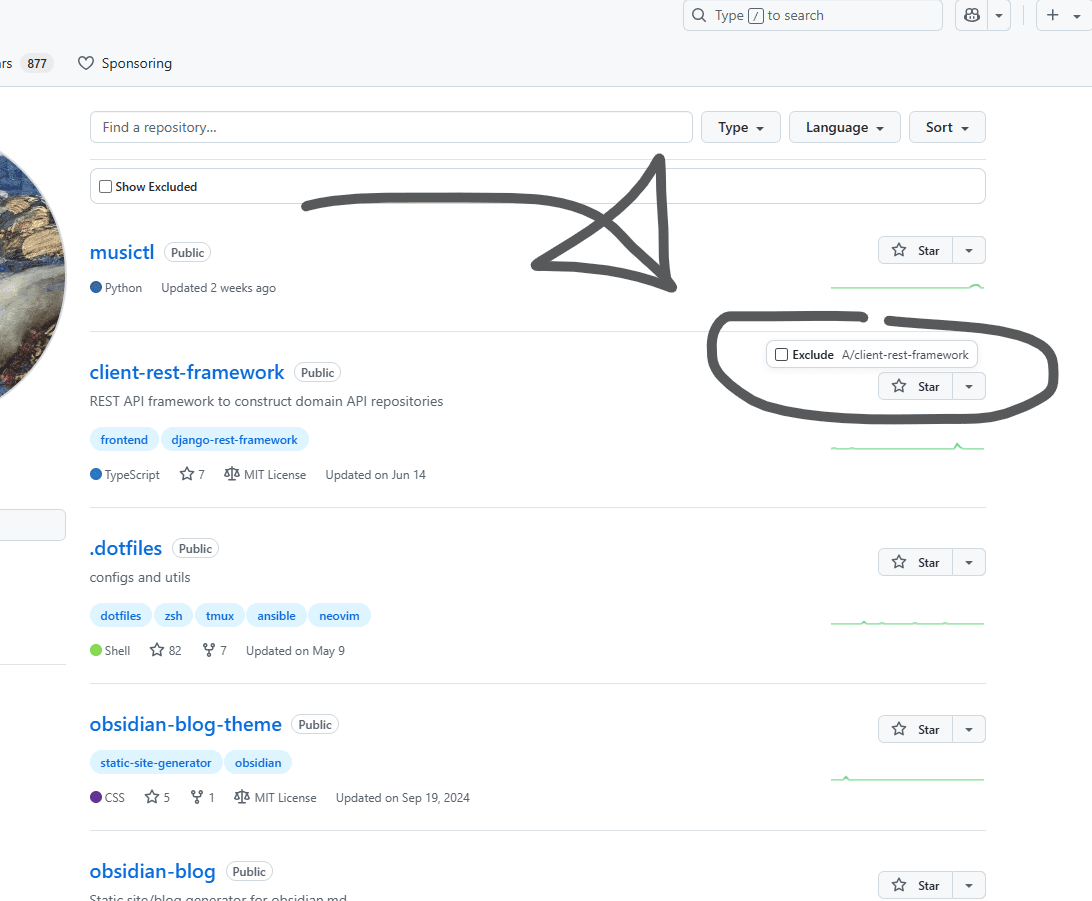1092x901 pixels.
Task: Open the Stars tab showing 877
Action: [x=26, y=63]
